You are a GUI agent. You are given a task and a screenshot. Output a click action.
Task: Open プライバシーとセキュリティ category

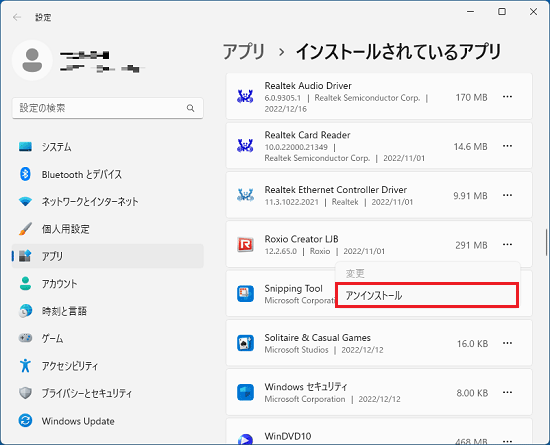pyautogui.click(x=107, y=393)
